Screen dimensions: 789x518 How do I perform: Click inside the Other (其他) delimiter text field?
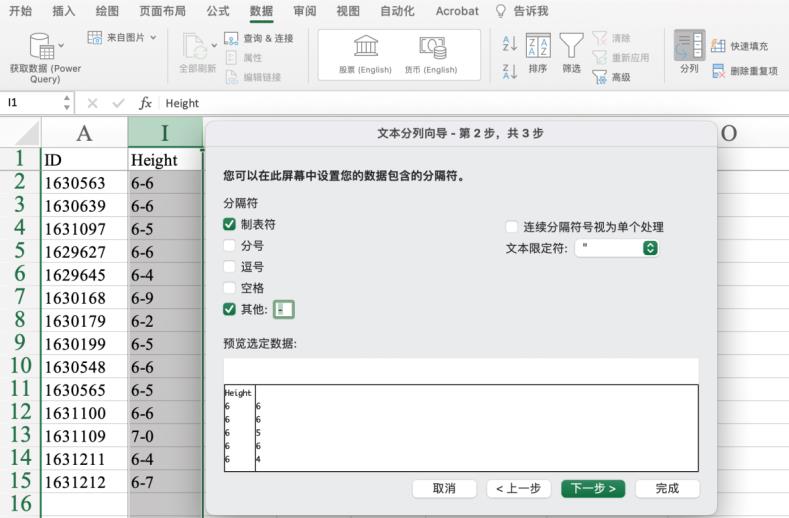tap(284, 309)
